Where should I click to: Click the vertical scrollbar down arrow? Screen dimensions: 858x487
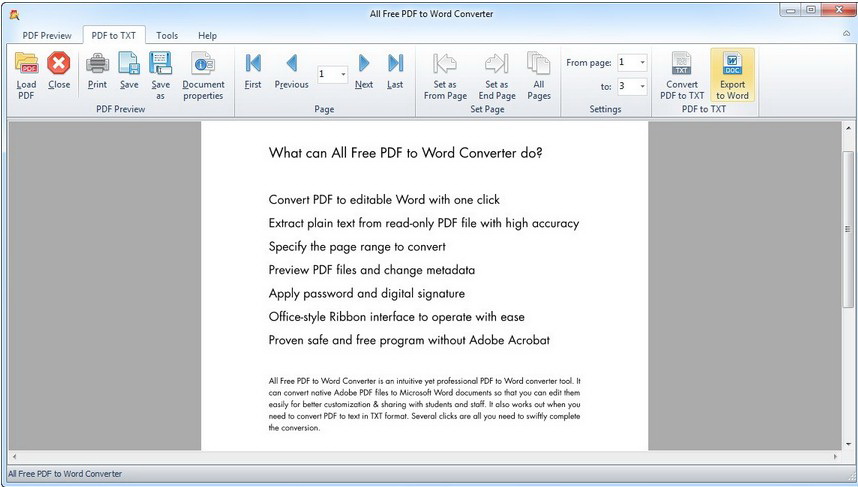tap(848, 444)
